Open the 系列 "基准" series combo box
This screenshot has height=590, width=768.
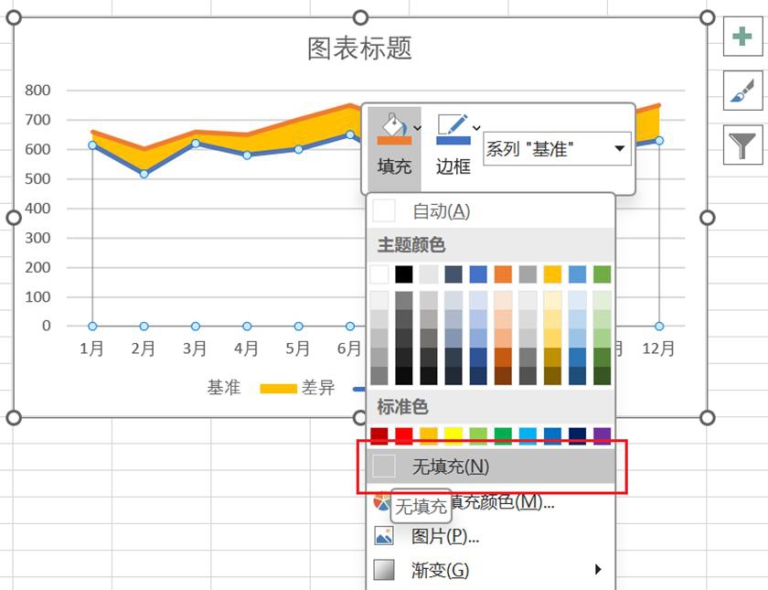click(x=557, y=149)
